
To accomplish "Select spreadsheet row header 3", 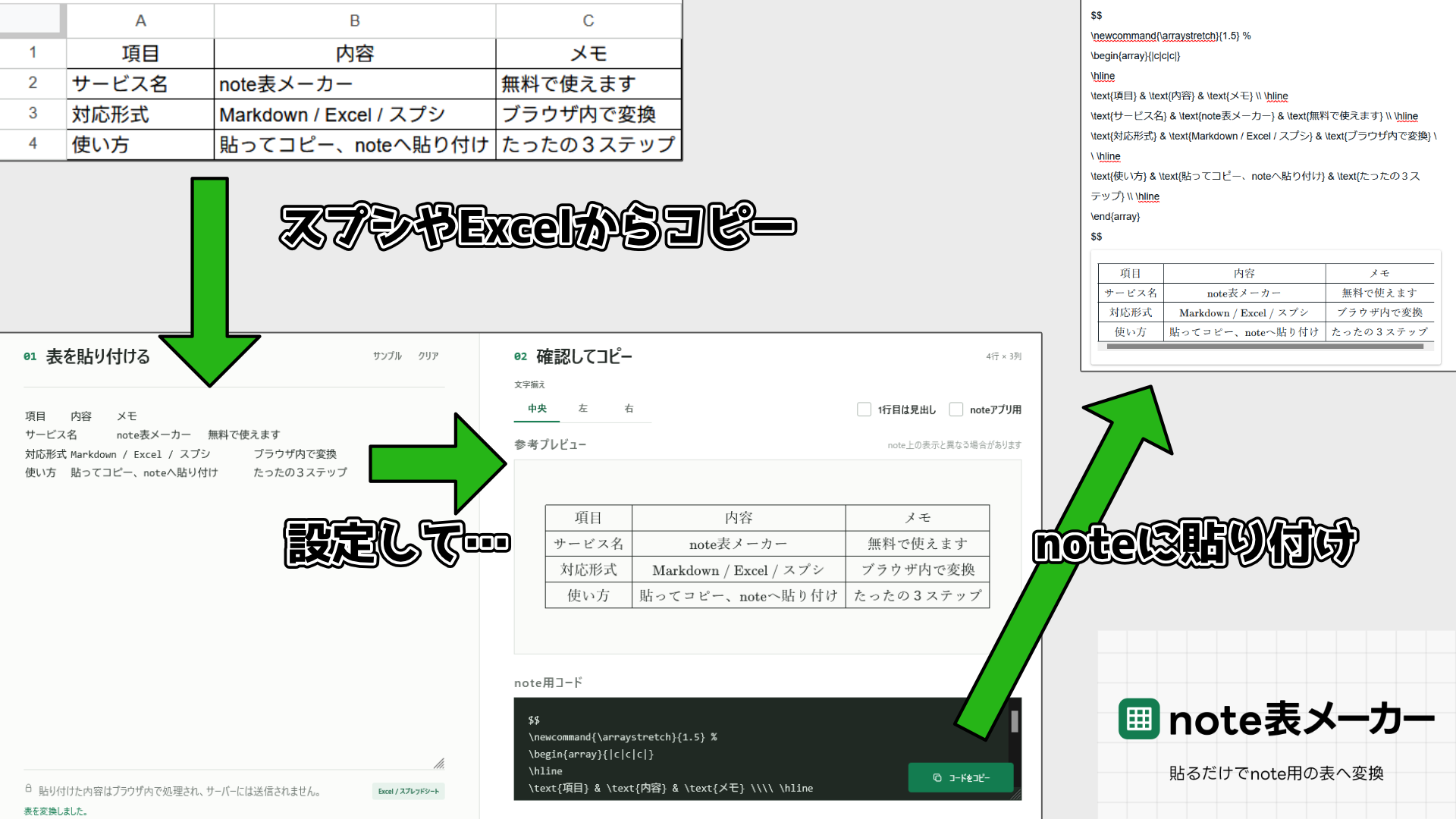I will point(33,114).
